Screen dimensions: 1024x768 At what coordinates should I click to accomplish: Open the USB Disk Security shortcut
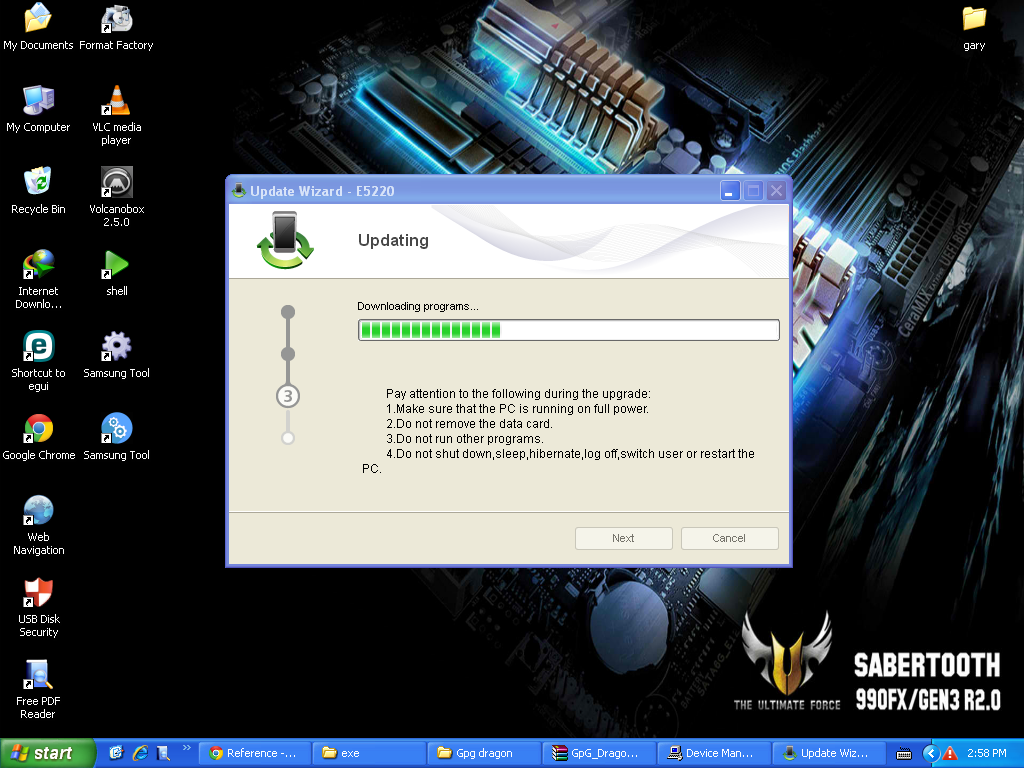tap(38, 593)
